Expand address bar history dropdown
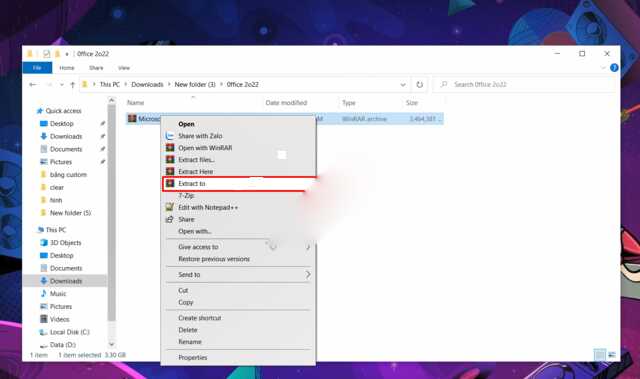 tap(403, 84)
